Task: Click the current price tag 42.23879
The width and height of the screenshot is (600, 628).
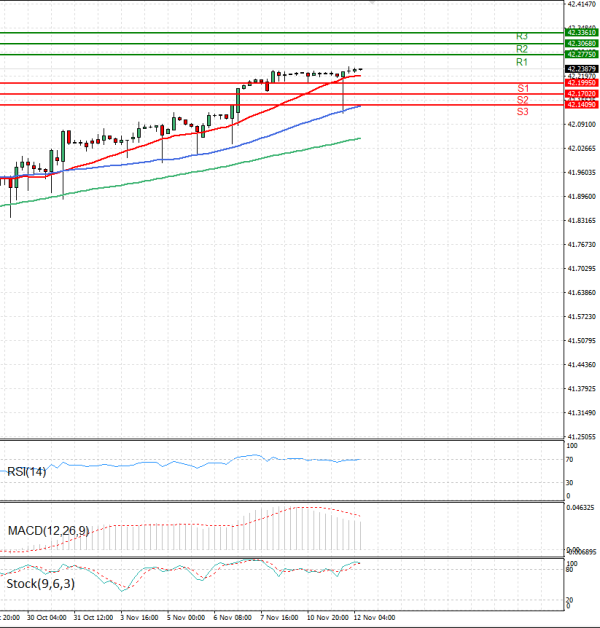Action: click(x=581, y=69)
